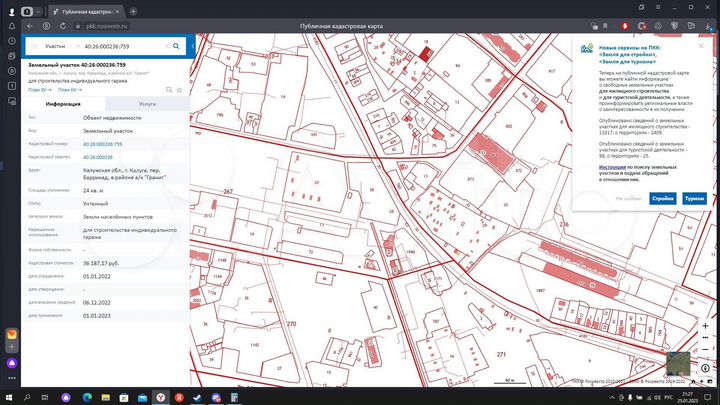Open browser hamburger menu
Image resolution: width=720 pixels, height=405 pixels.
click(x=658, y=7)
